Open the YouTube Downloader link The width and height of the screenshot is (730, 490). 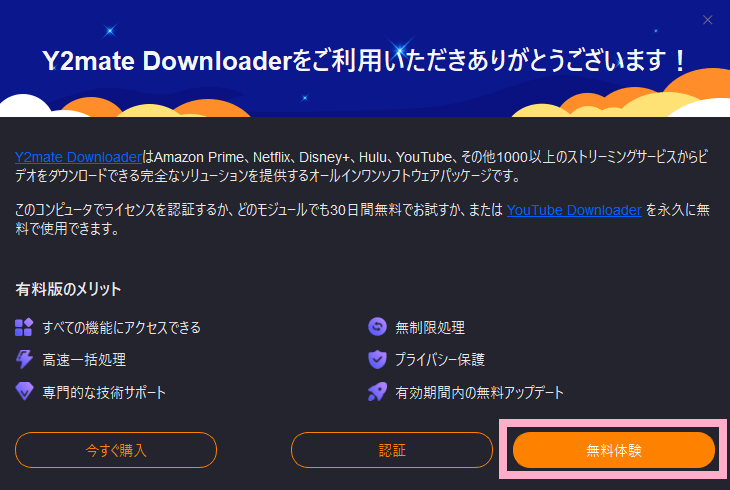point(574,210)
